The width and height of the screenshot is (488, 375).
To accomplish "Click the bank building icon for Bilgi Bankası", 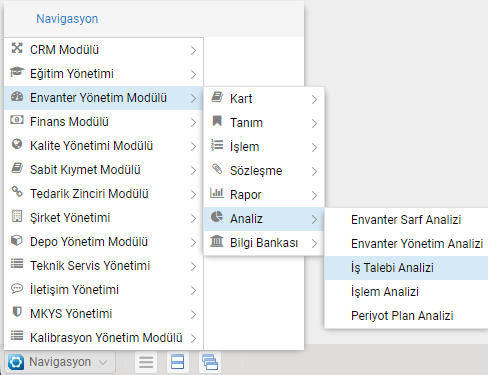I will tap(217, 241).
